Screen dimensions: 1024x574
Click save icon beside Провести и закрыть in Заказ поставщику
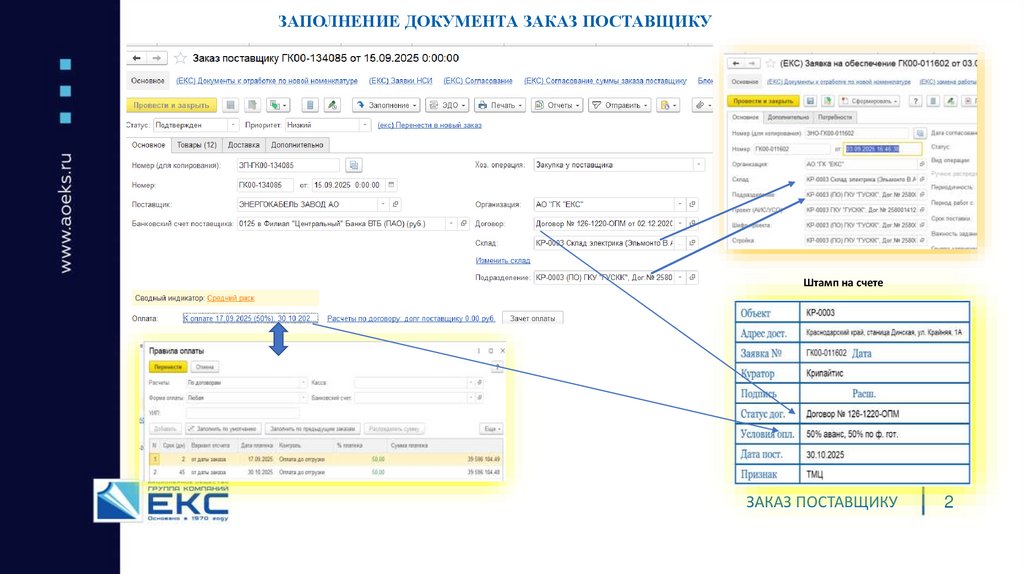pos(231,105)
